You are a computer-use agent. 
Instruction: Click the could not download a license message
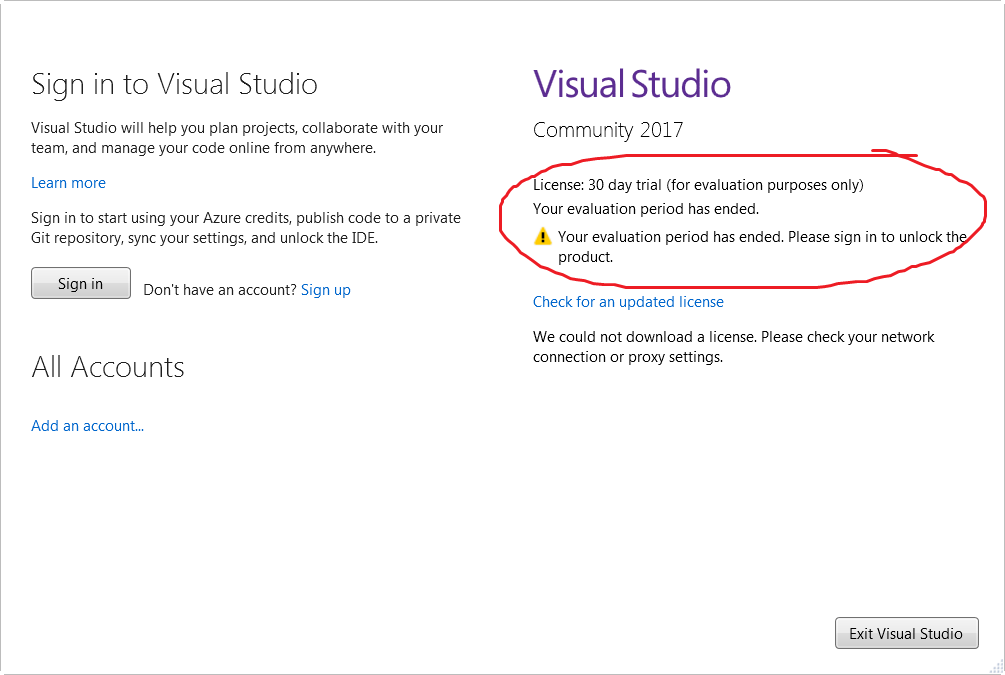(733, 347)
